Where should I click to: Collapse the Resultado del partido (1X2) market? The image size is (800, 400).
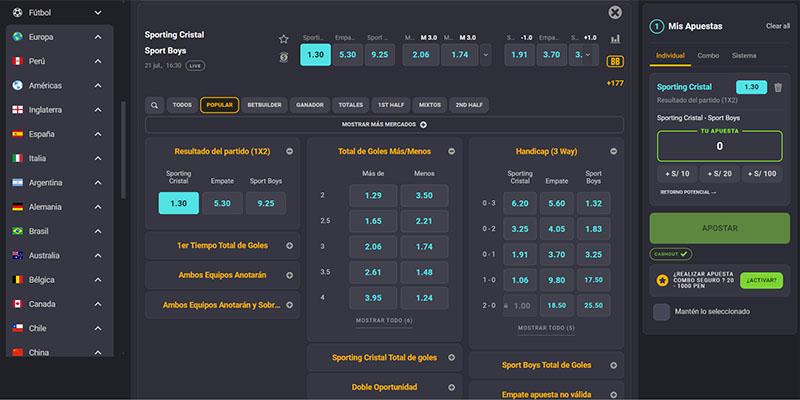[289, 152]
